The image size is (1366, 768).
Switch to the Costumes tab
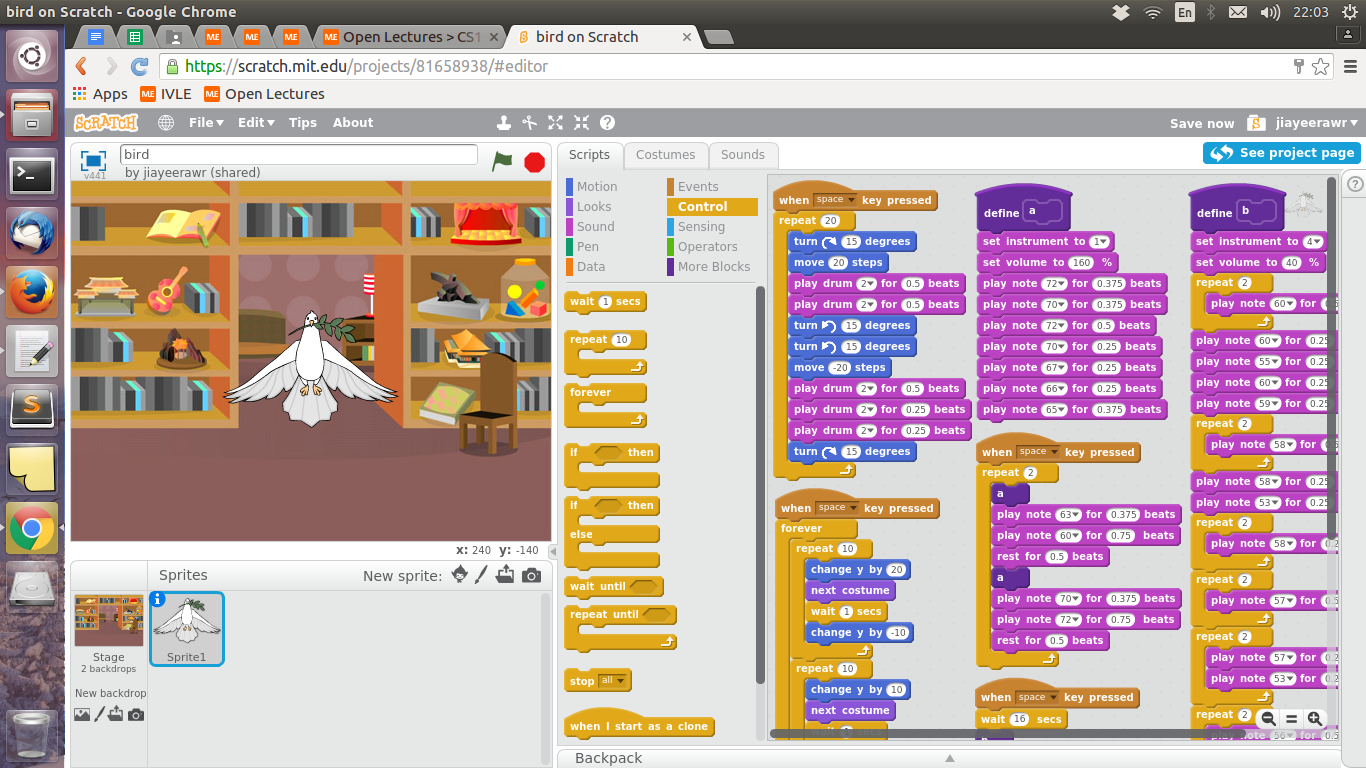pos(666,155)
